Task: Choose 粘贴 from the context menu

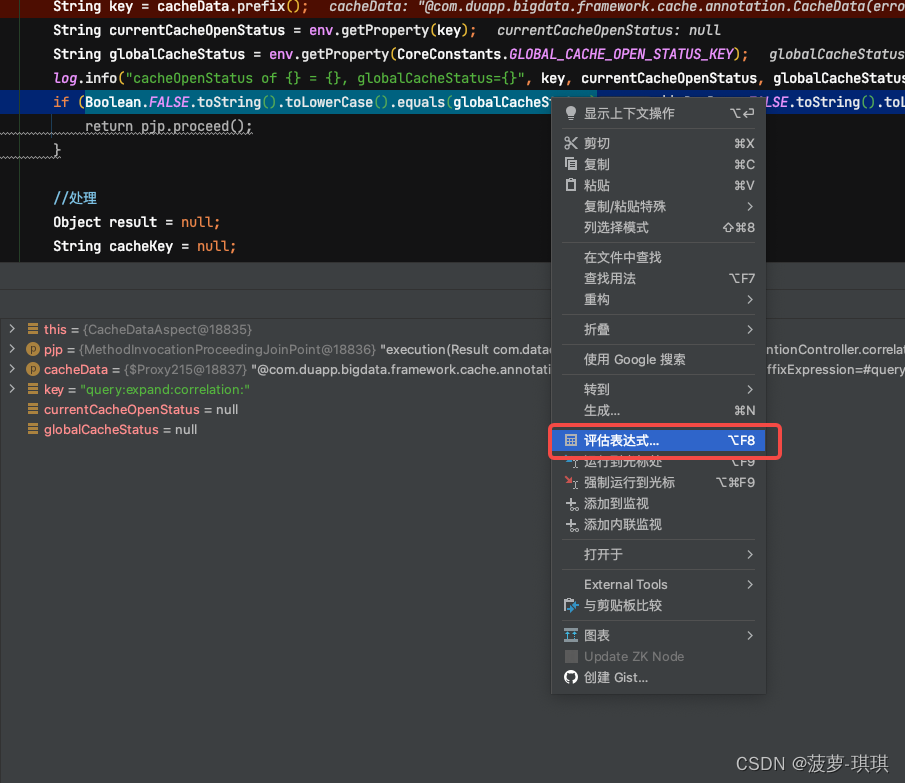Action: point(659,185)
